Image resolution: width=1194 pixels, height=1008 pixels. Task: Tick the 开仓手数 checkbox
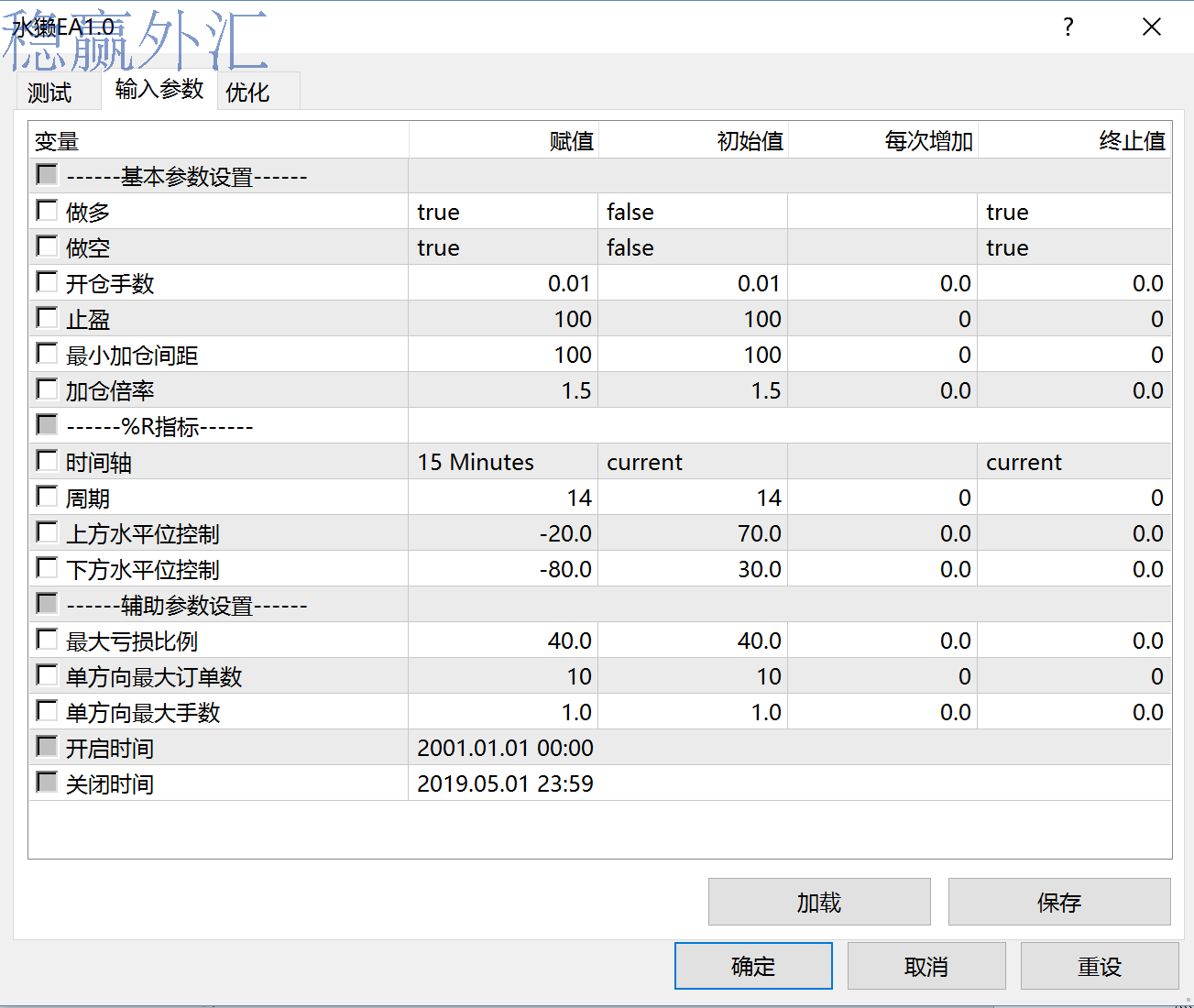(47, 281)
